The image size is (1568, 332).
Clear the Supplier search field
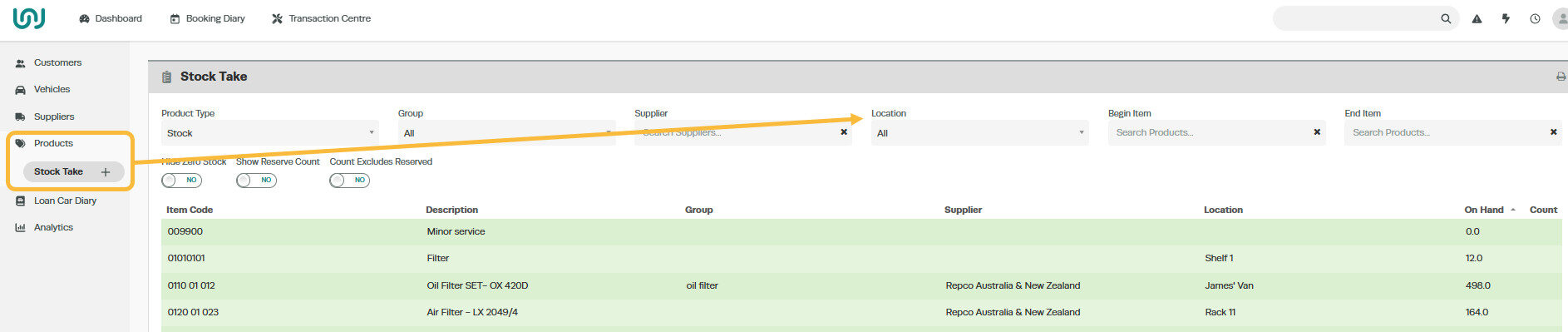(x=844, y=132)
